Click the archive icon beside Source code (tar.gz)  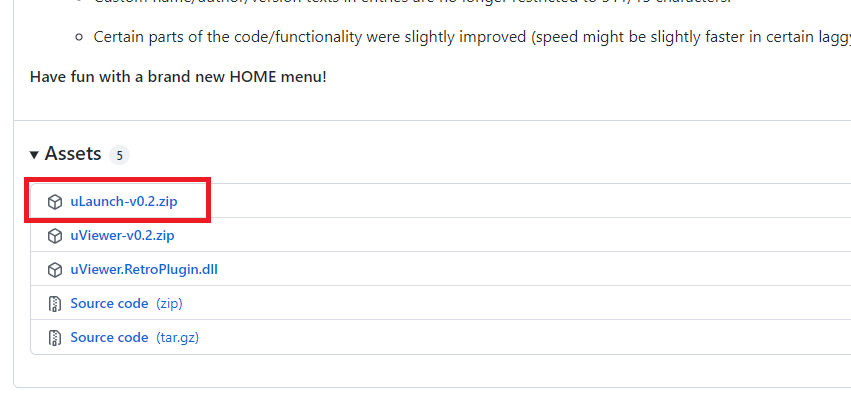coord(55,338)
